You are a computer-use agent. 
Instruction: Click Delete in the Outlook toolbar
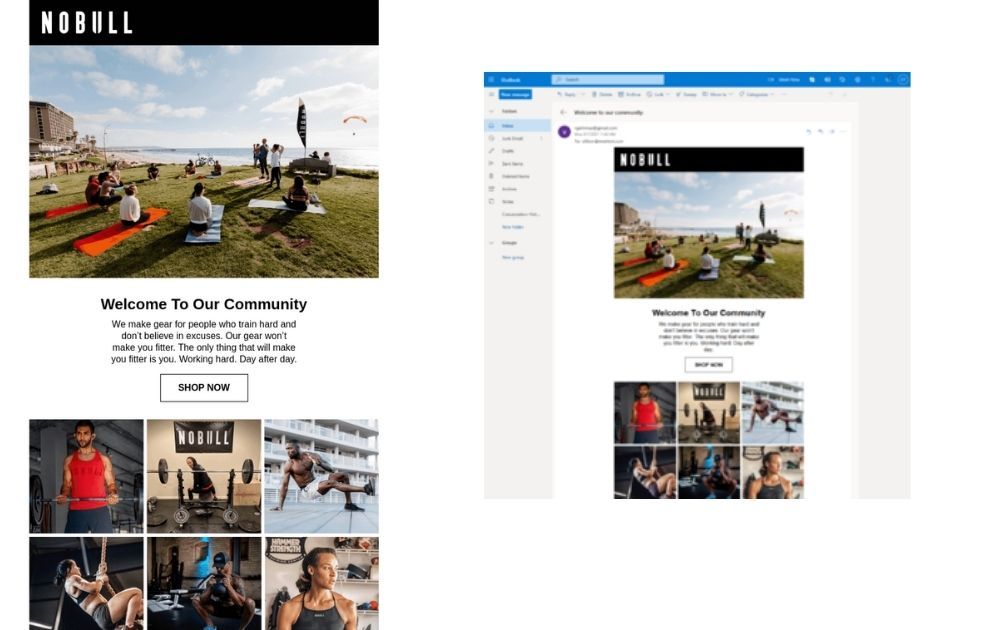pos(602,94)
